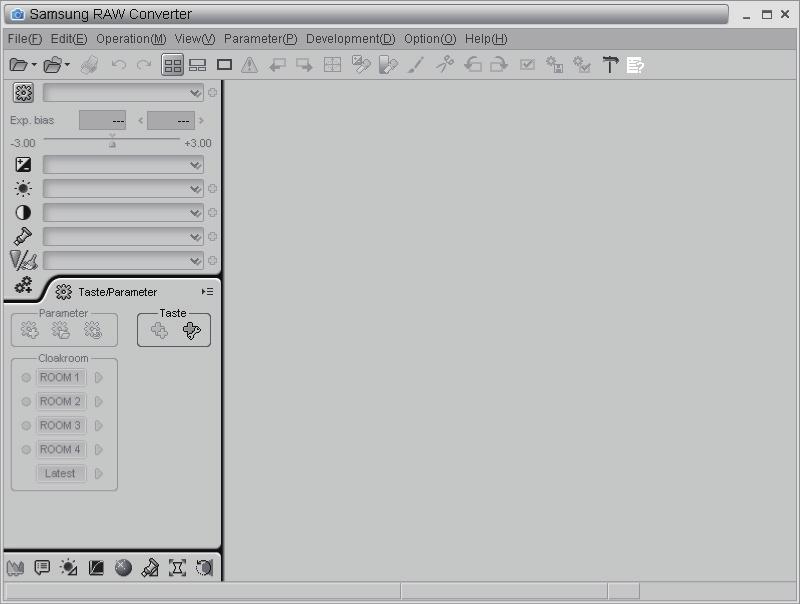The width and height of the screenshot is (800, 604).
Task: Click the hammer icon in toolbar
Action: (x=610, y=65)
